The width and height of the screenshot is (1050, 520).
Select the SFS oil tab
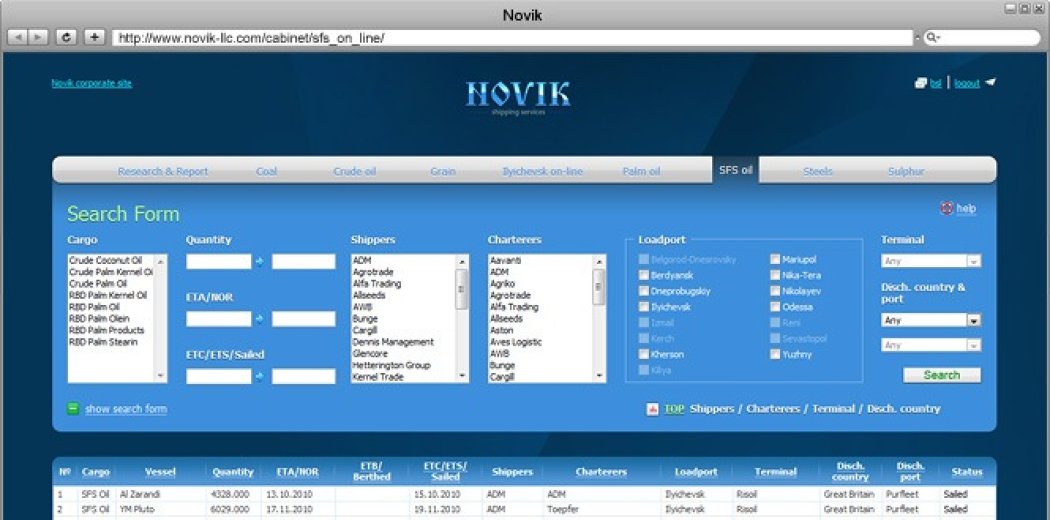coord(735,170)
